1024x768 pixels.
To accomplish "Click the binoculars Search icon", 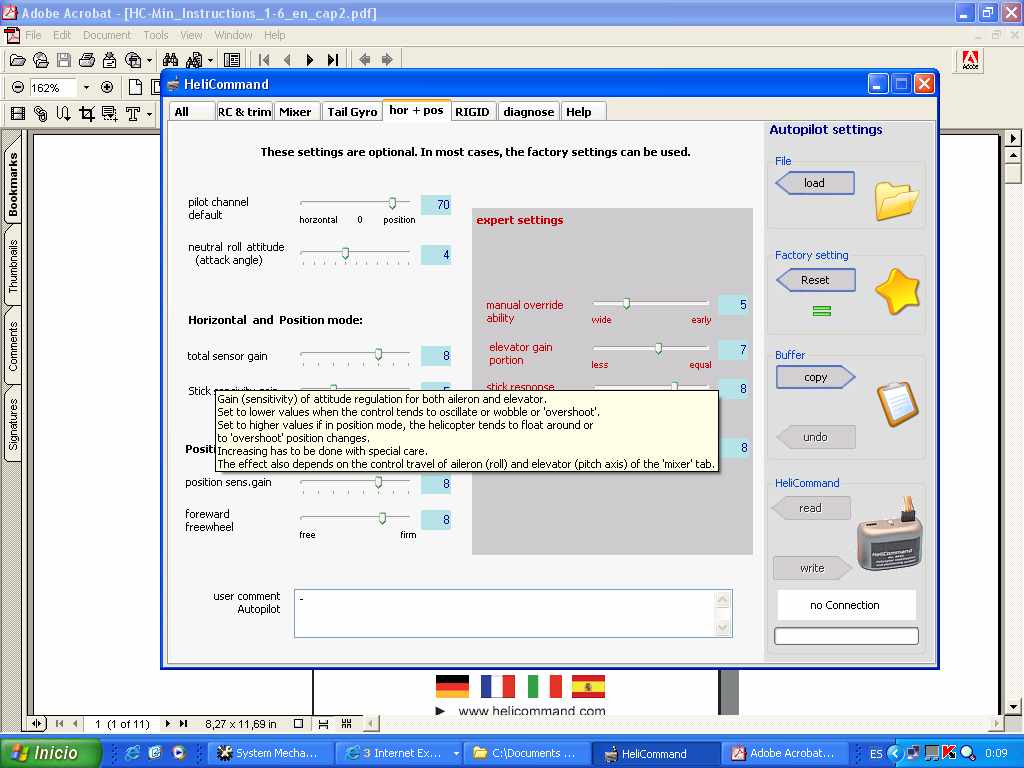I will pos(170,60).
